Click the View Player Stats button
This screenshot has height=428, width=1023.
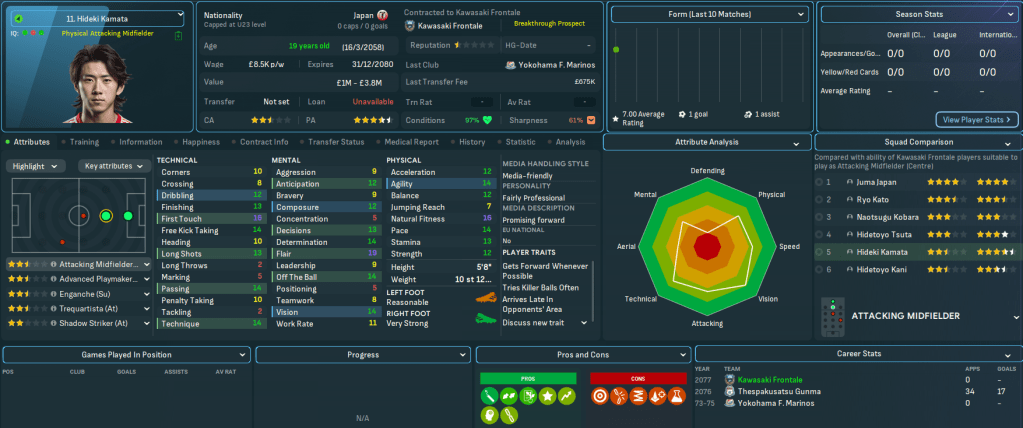(x=976, y=120)
